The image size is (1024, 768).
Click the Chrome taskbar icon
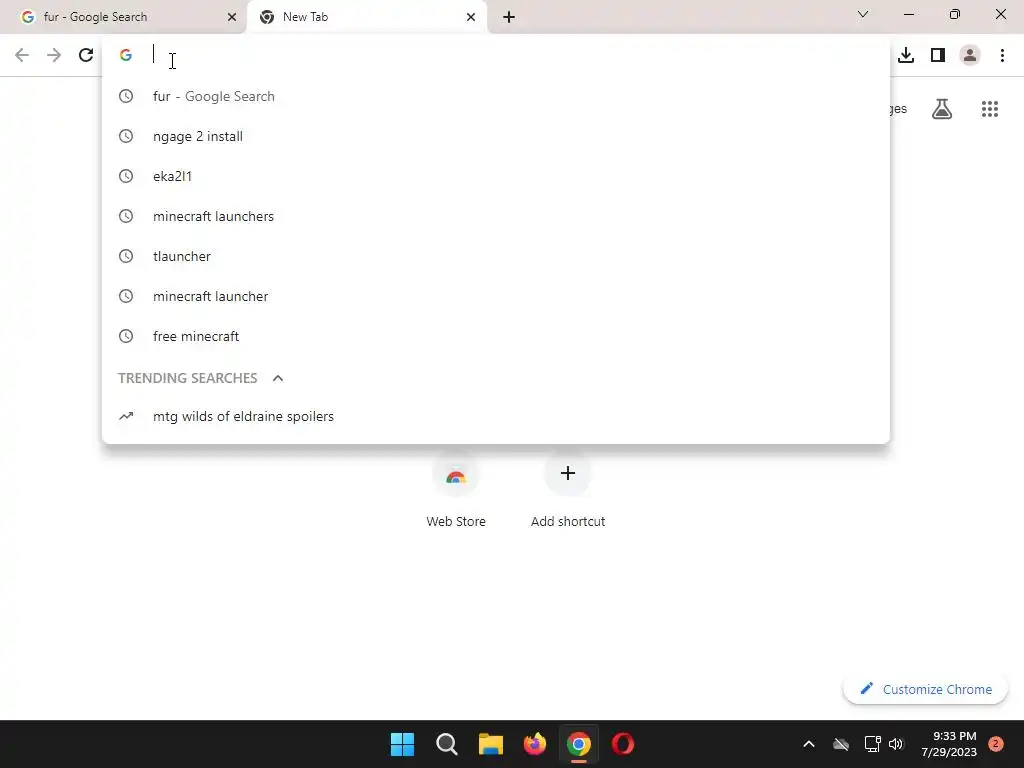tap(579, 744)
